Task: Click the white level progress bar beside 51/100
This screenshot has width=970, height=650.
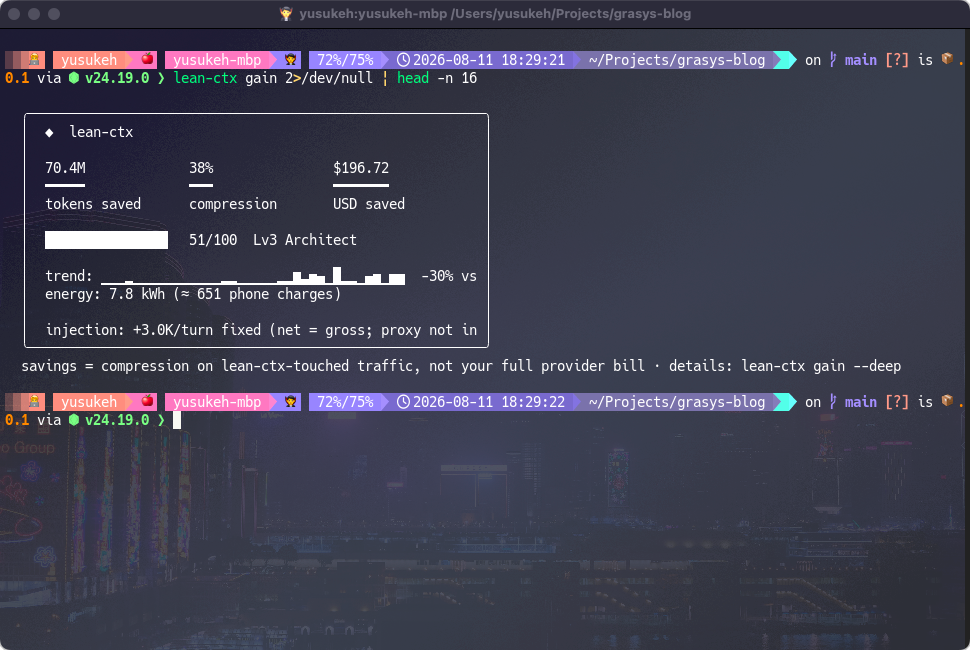Action: (x=106, y=240)
